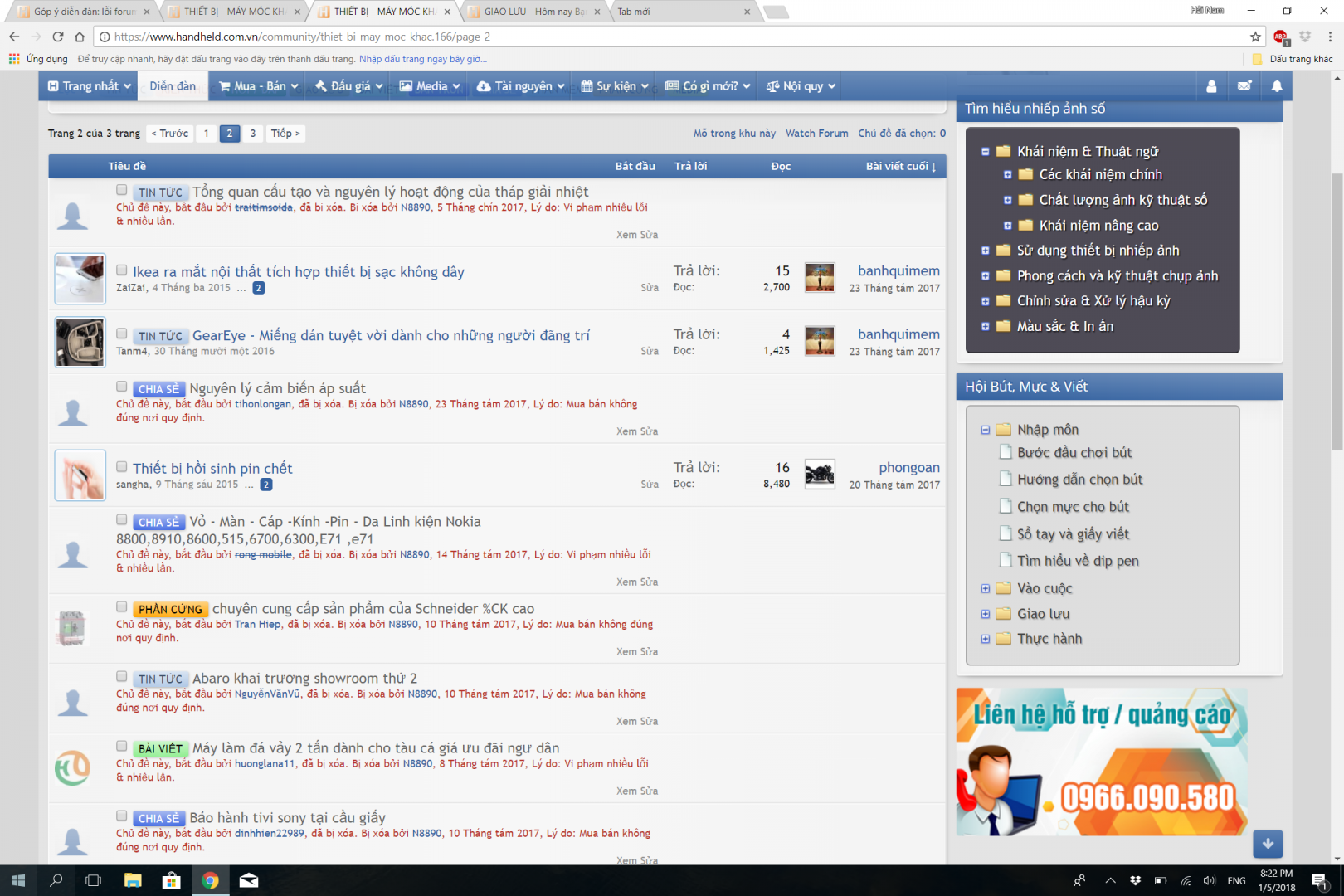
Task: Open Chrome from the Windows taskbar
Action: click(210, 880)
